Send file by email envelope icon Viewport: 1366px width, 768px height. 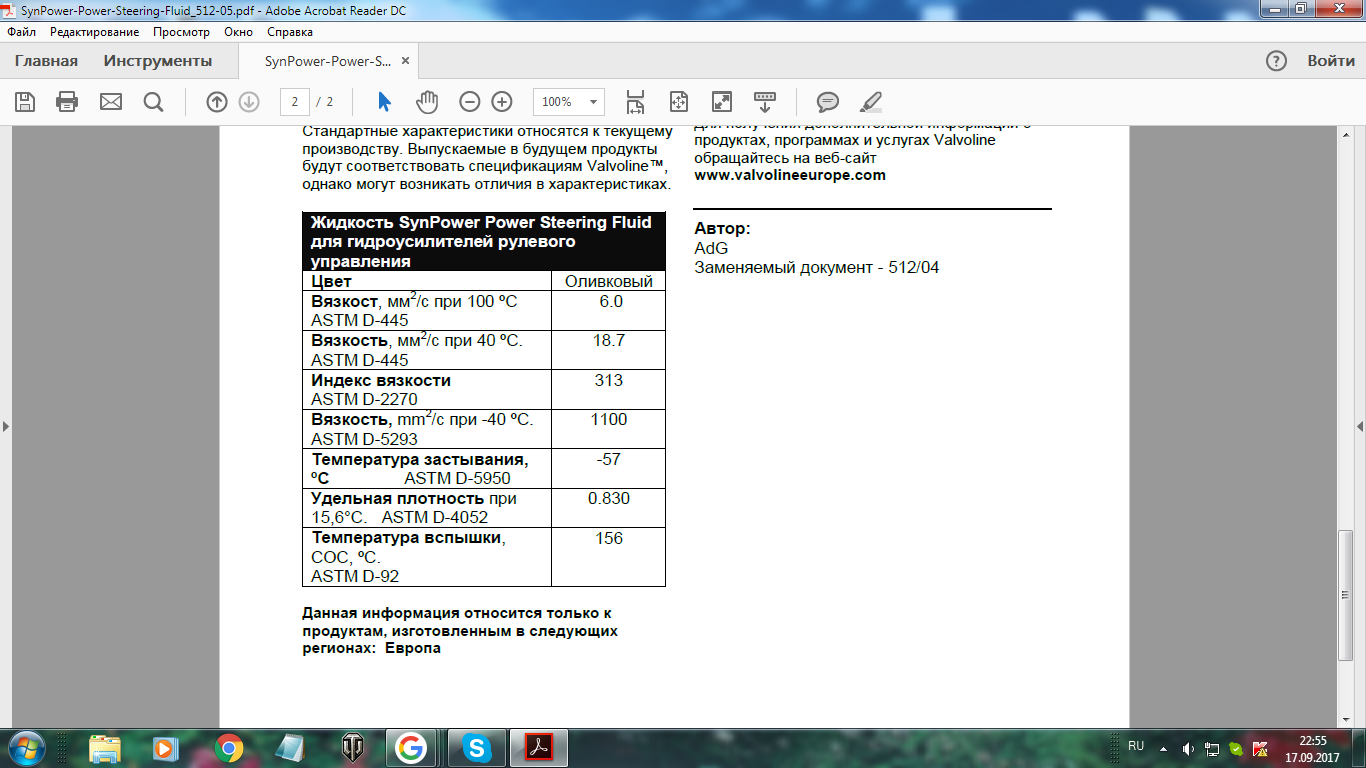tap(110, 102)
